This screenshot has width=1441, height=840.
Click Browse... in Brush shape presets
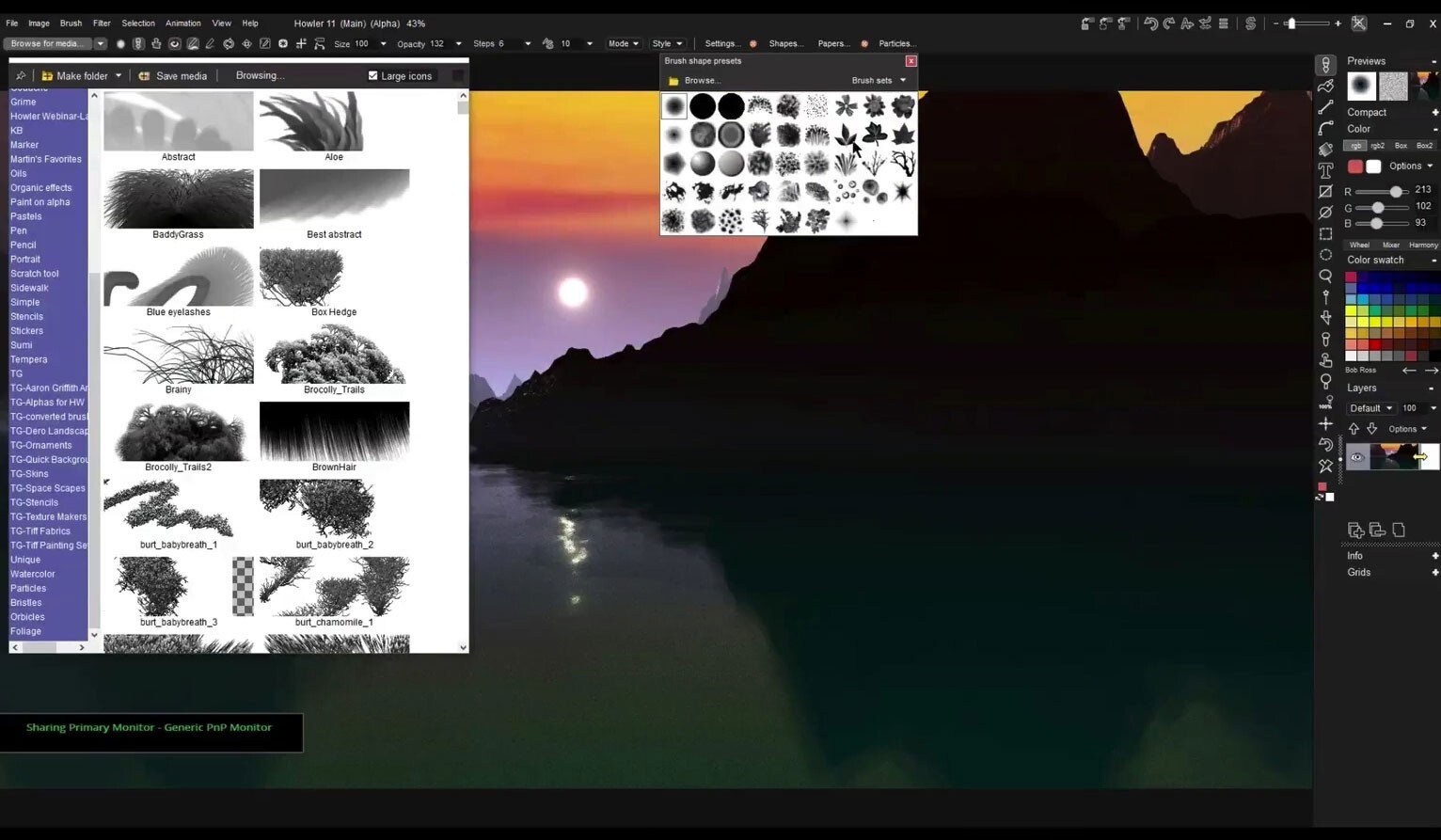click(693, 81)
